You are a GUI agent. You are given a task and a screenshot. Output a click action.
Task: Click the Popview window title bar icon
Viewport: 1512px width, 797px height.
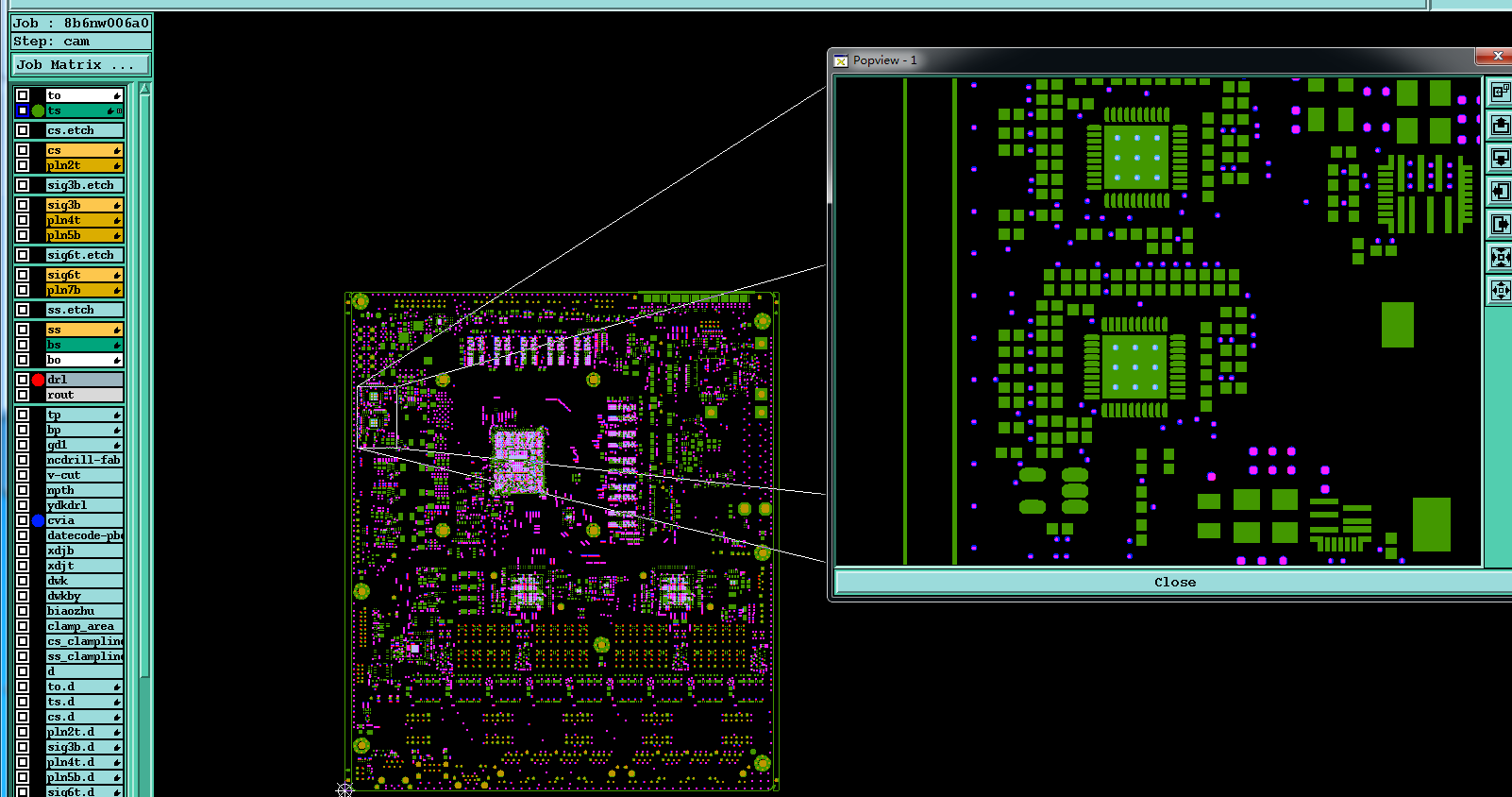(840, 60)
